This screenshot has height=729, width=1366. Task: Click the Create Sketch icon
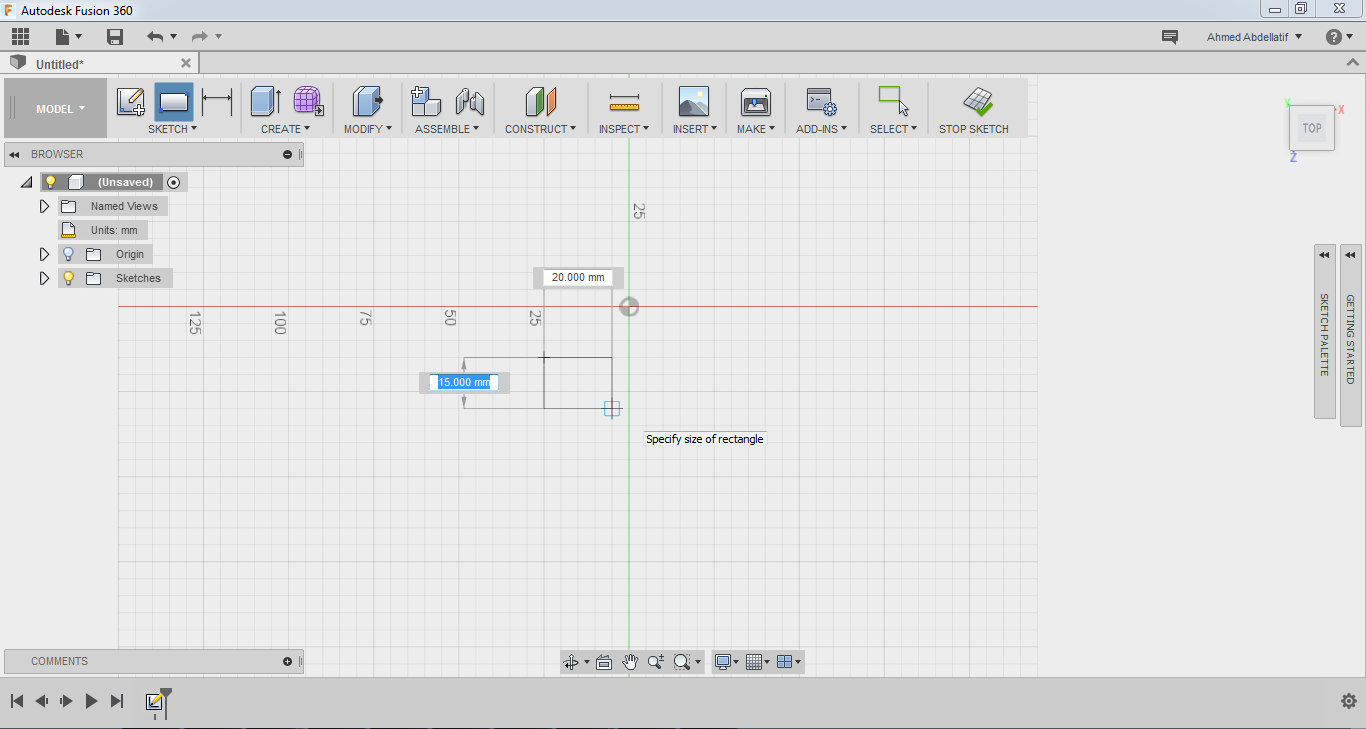click(131, 102)
